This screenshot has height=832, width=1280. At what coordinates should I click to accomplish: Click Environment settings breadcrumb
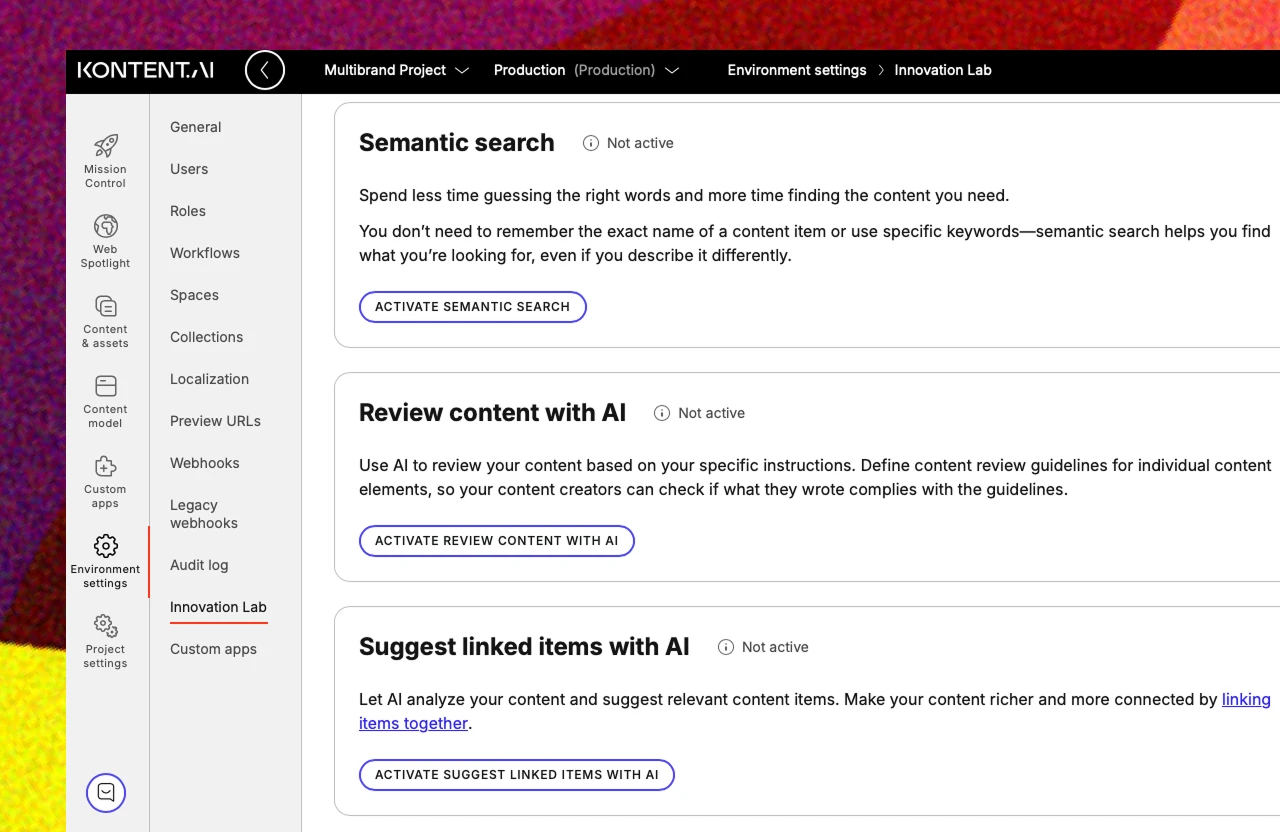click(796, 70)
